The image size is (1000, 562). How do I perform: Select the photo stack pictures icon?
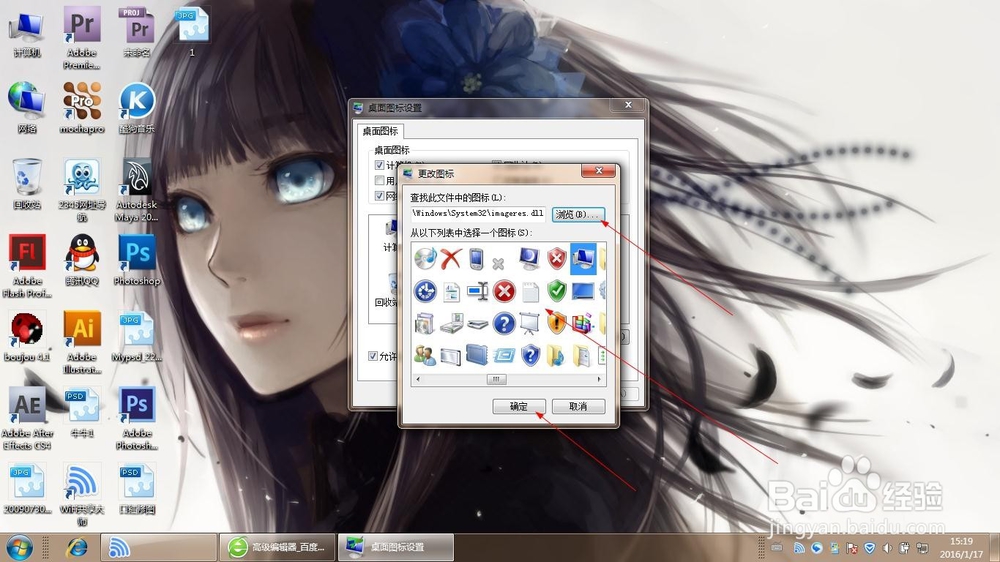(x=425, y=323)
